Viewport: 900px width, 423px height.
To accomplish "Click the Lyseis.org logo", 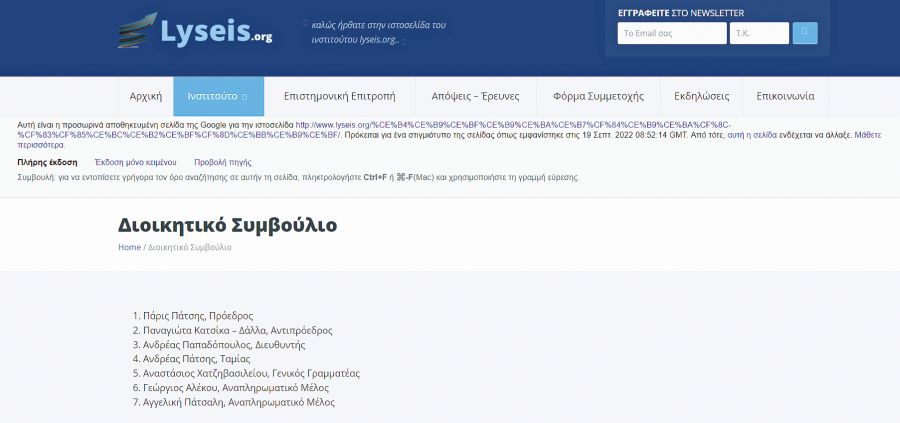I will 196,32.
